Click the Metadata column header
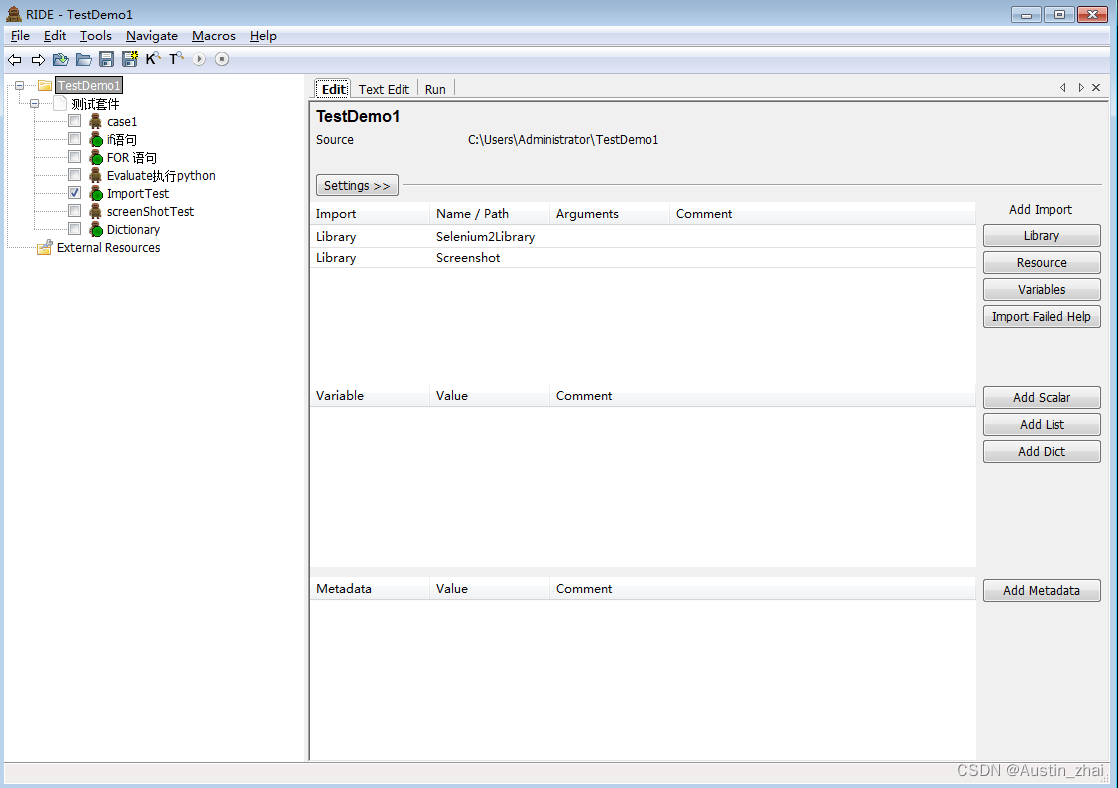 click(370, 589)
